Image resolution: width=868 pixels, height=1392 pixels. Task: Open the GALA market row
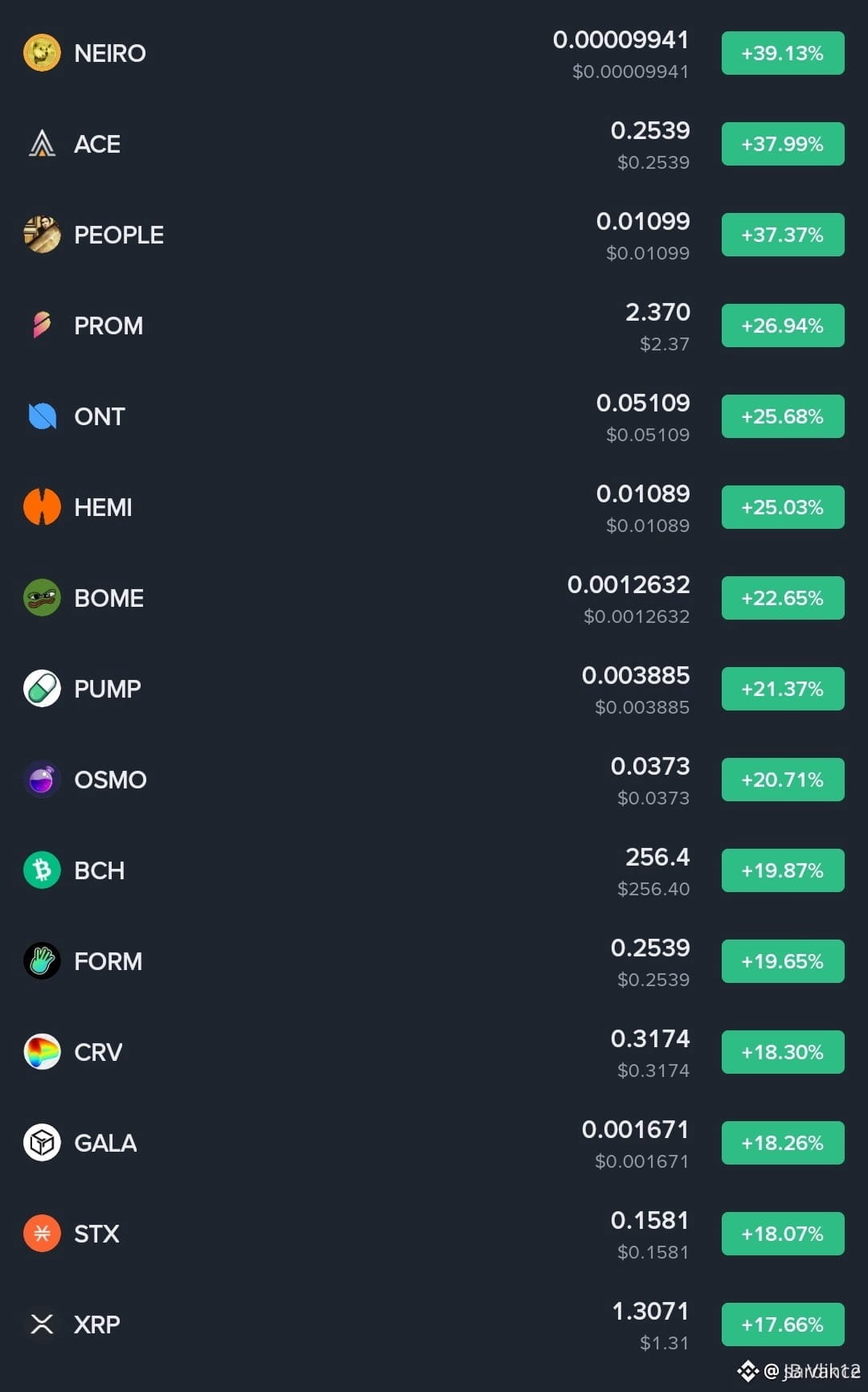point(434,1143)
